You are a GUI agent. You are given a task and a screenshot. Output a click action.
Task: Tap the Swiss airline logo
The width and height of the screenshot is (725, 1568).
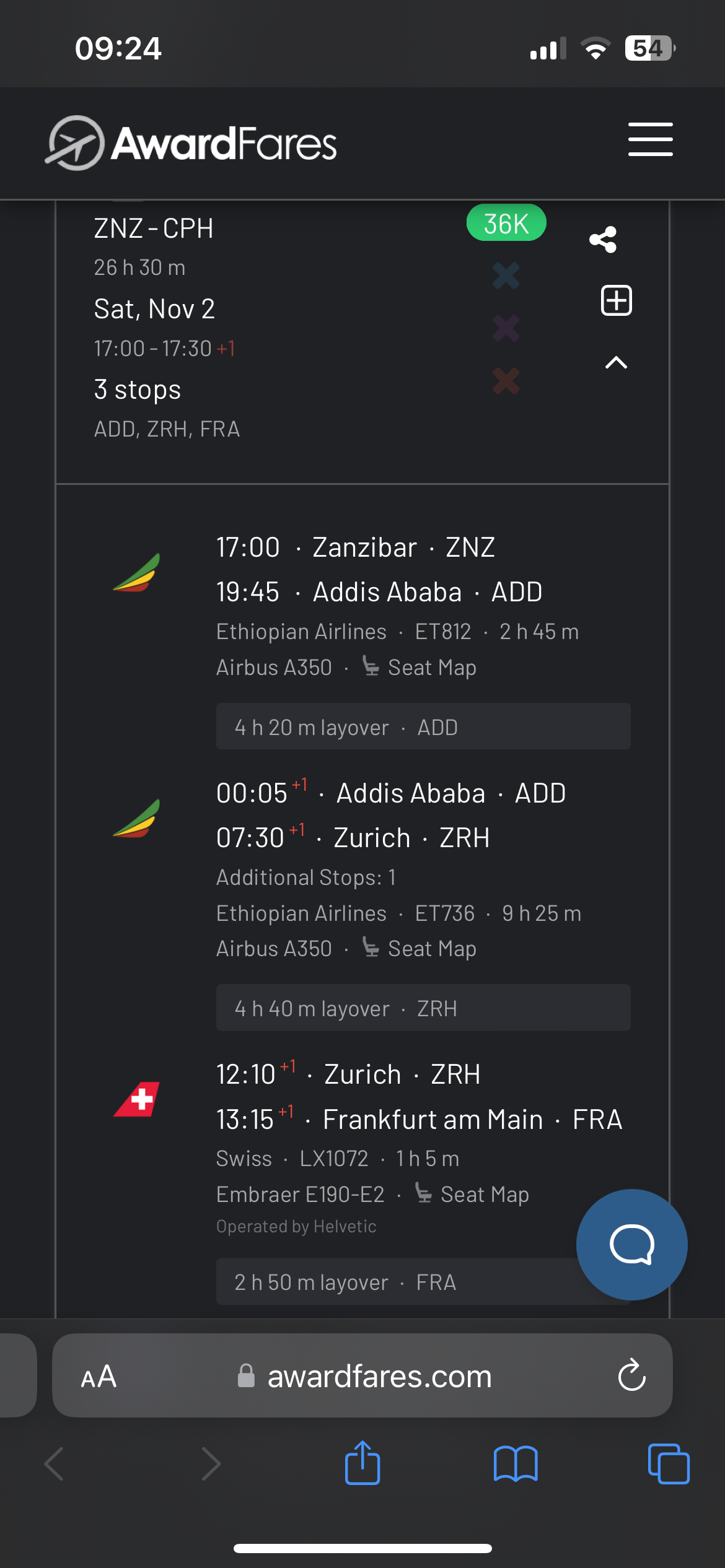137,1099
